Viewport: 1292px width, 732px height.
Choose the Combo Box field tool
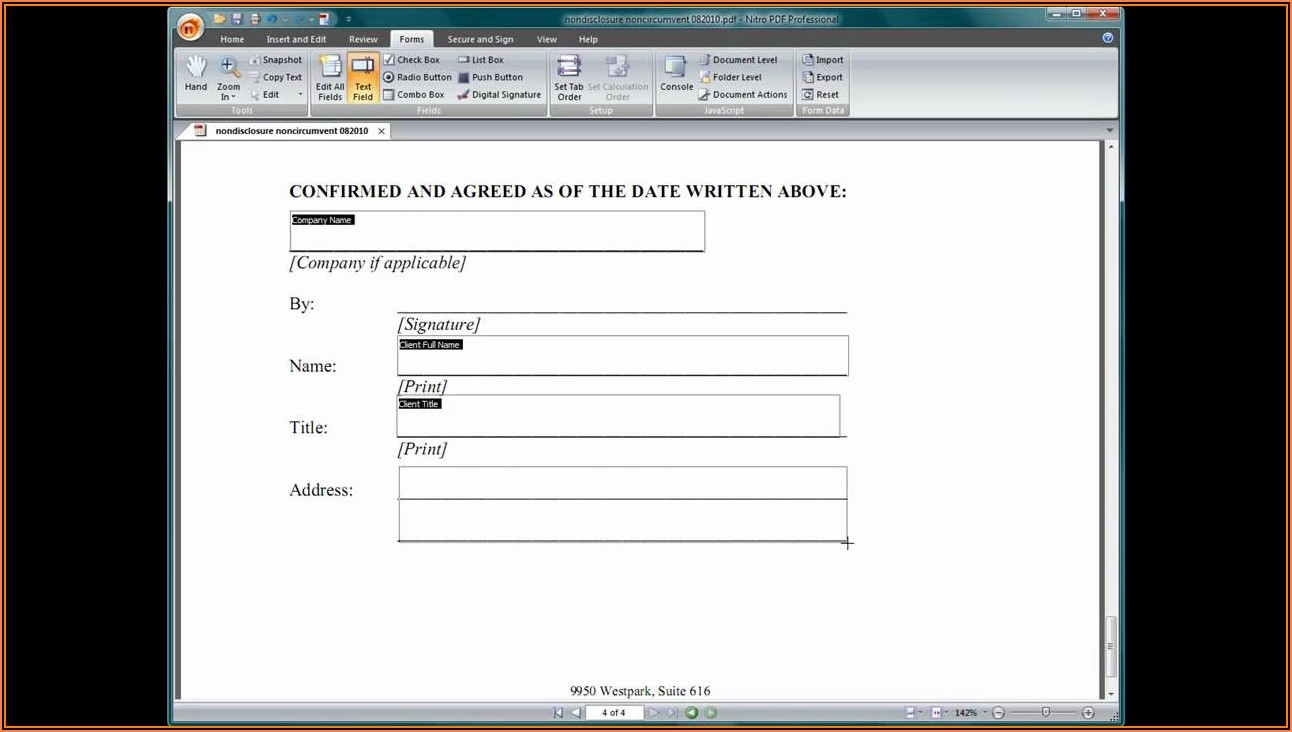click(413, 95)
